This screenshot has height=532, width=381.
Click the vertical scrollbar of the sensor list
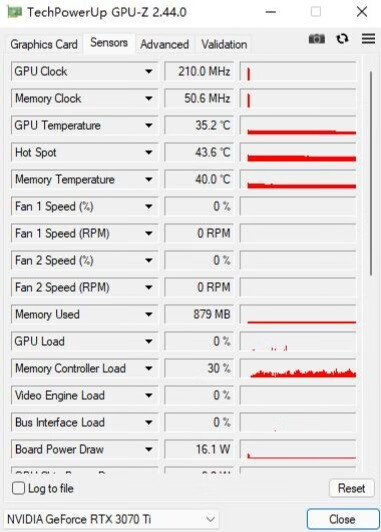coord(371,173)
